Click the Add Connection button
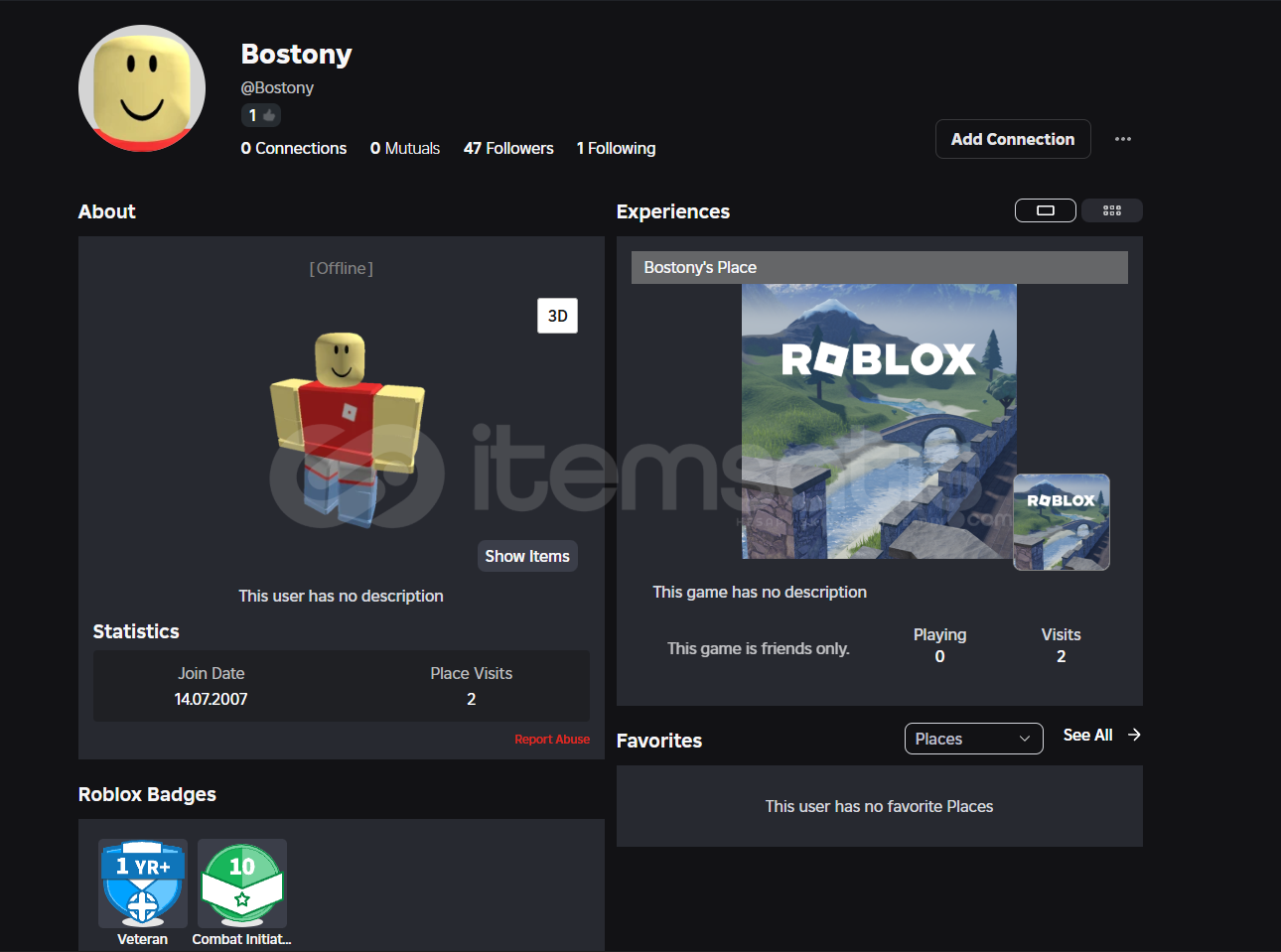Screen dimensions: 1281x952 click(1013, 139)
